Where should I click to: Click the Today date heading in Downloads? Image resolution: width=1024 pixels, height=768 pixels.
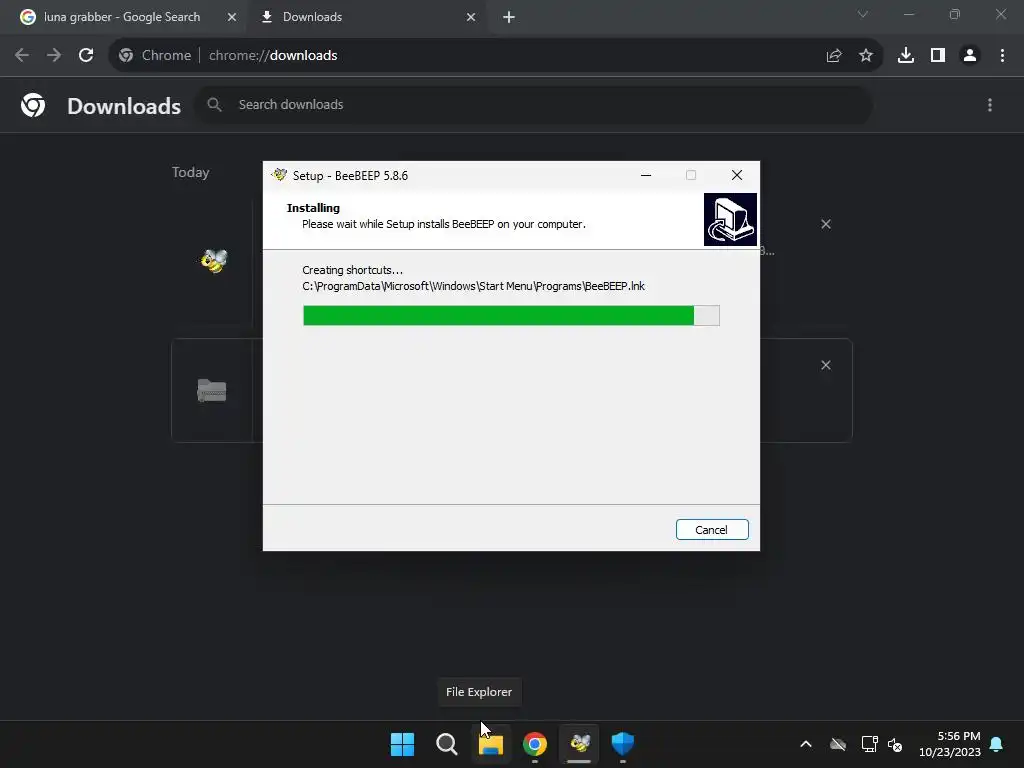click(191, 172)
